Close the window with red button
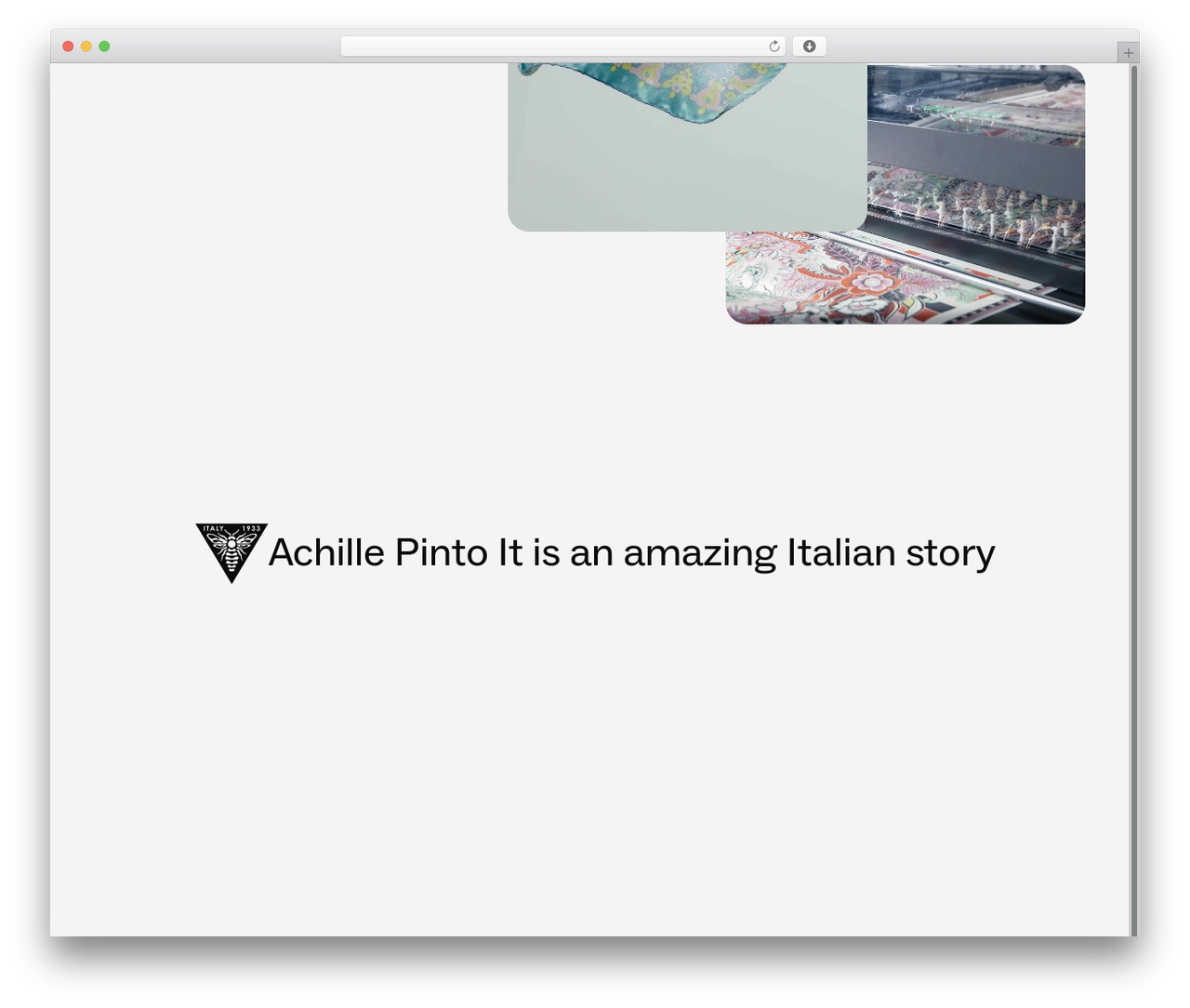Image resolution: width=1190 pixels, height=1008 pixels. [68, 46]
